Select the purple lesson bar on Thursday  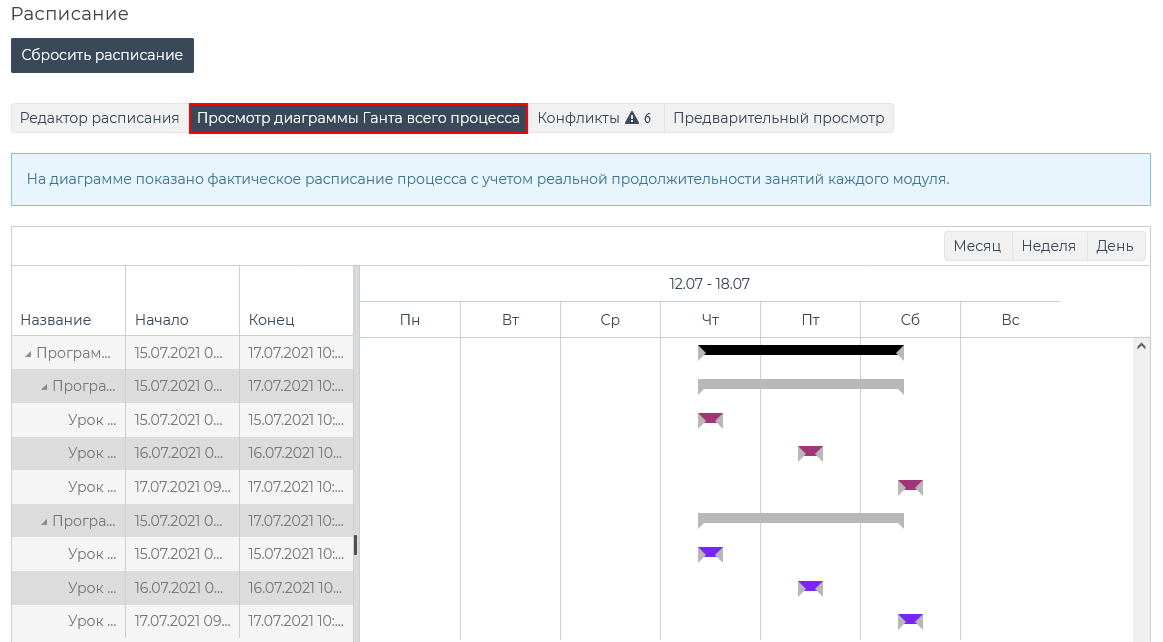(x=710, y=553)
